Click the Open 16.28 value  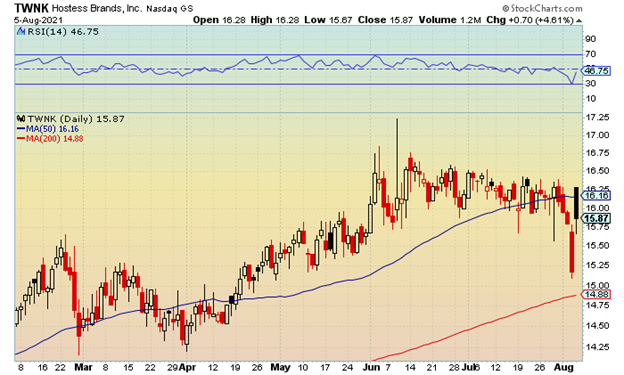click(x=219, y=20)
